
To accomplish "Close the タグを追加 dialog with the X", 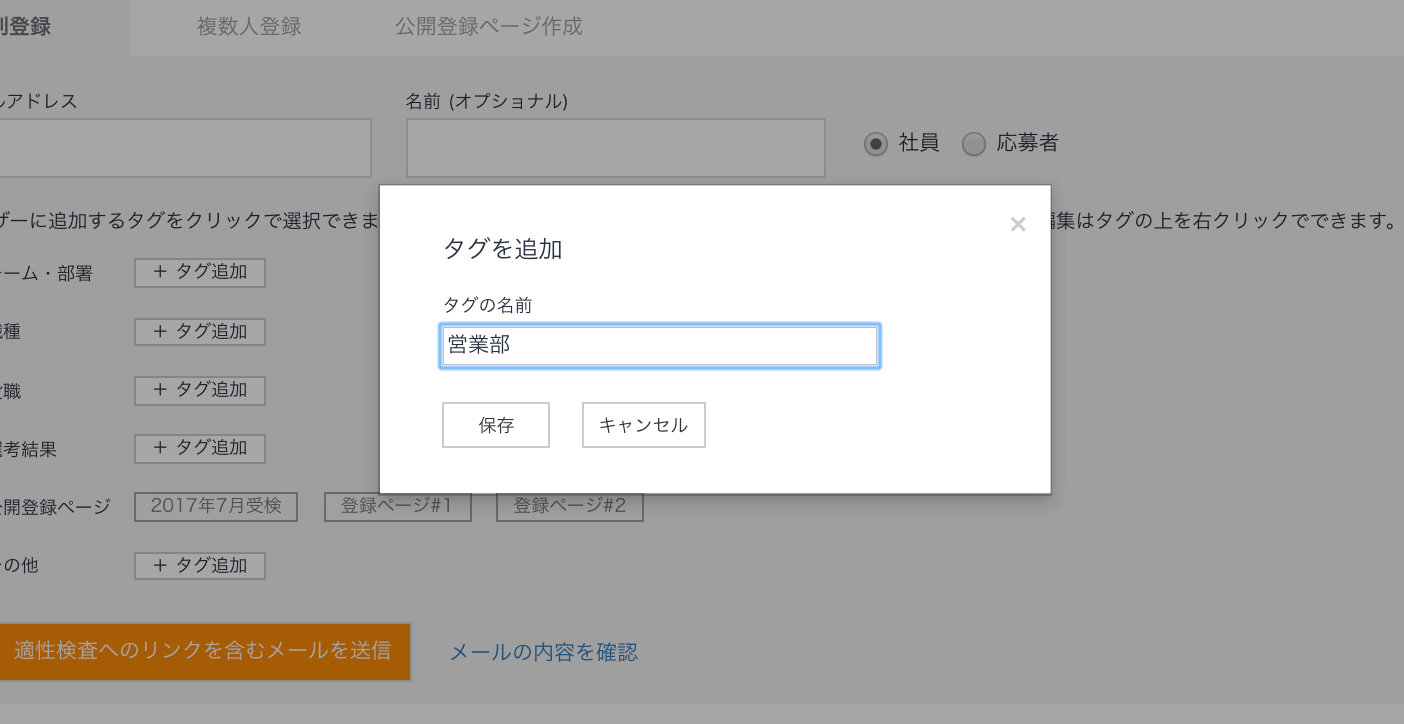I will (1018, 224).
